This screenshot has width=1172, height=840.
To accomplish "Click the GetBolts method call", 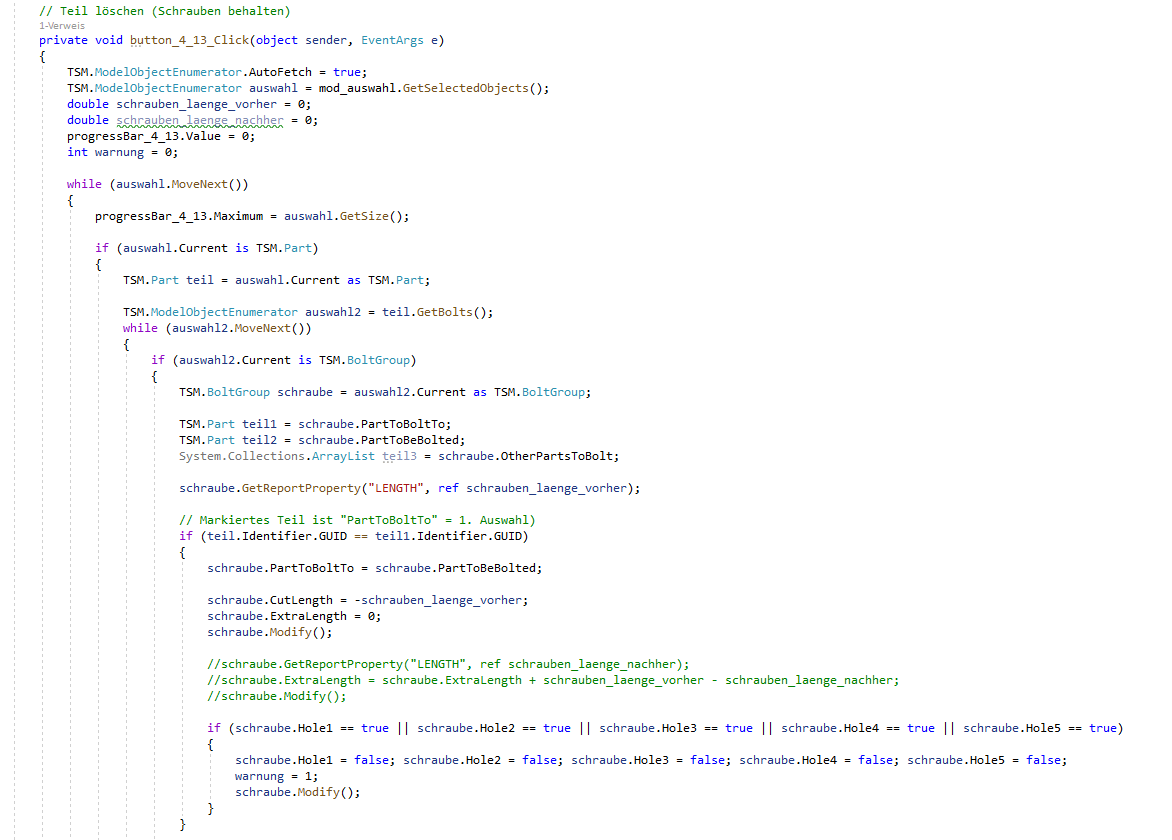I will (445, 312).
